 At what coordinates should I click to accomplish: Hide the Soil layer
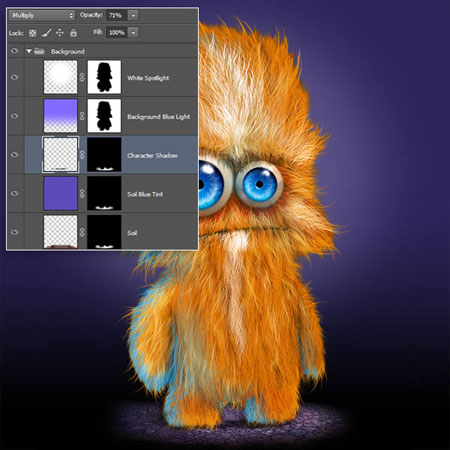[14, 232]
